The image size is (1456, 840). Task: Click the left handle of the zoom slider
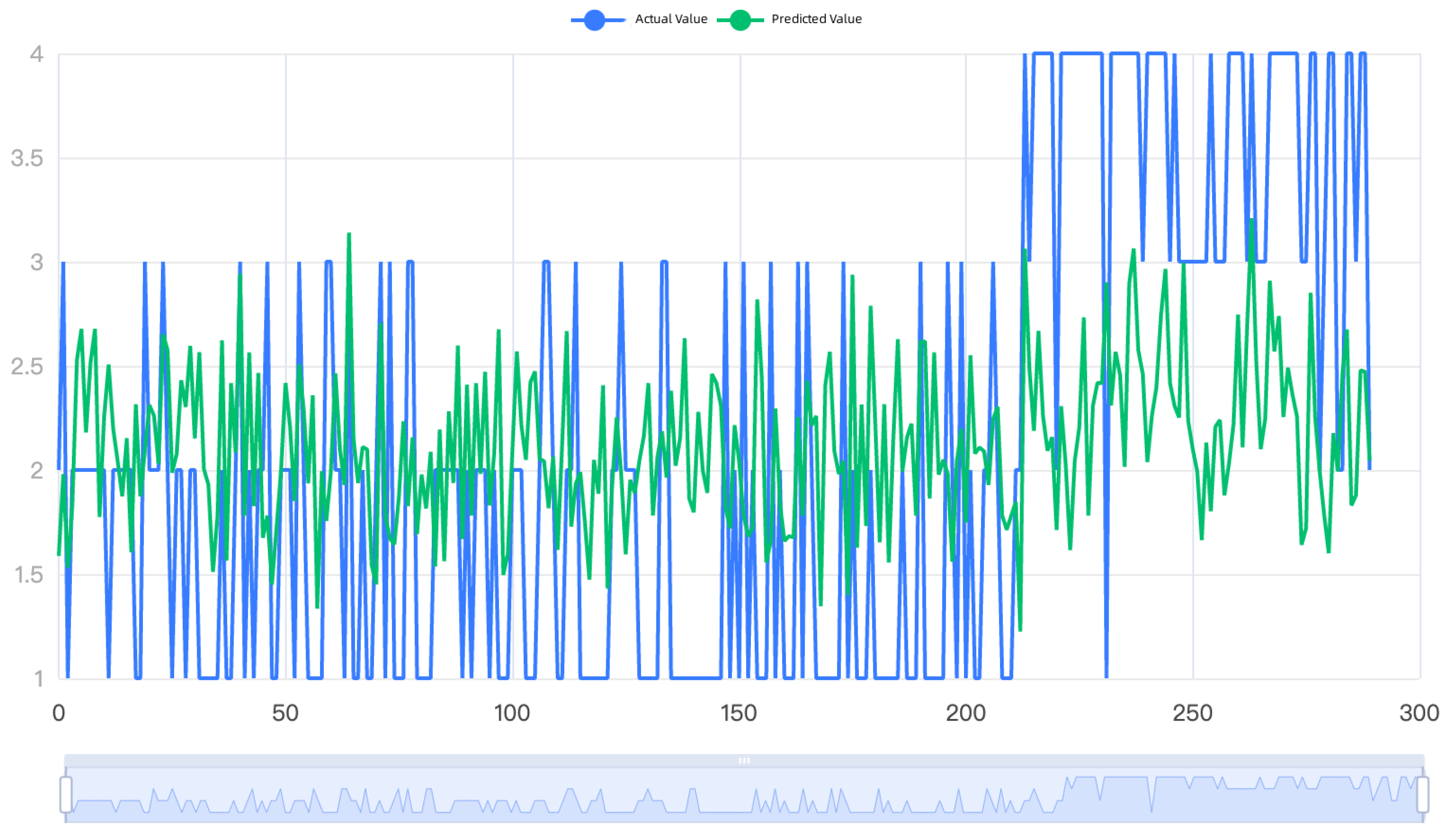click(x=66, y=794)
